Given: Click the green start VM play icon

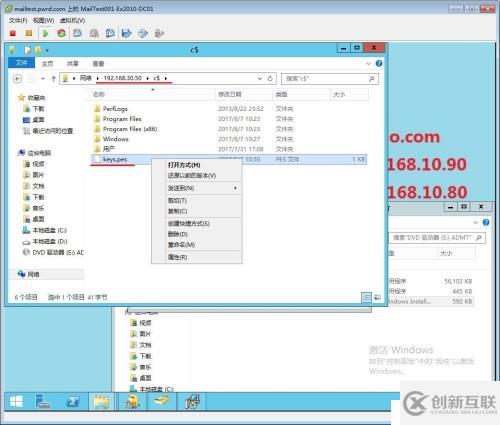Looking at the screenshot, I should (46, 33).
